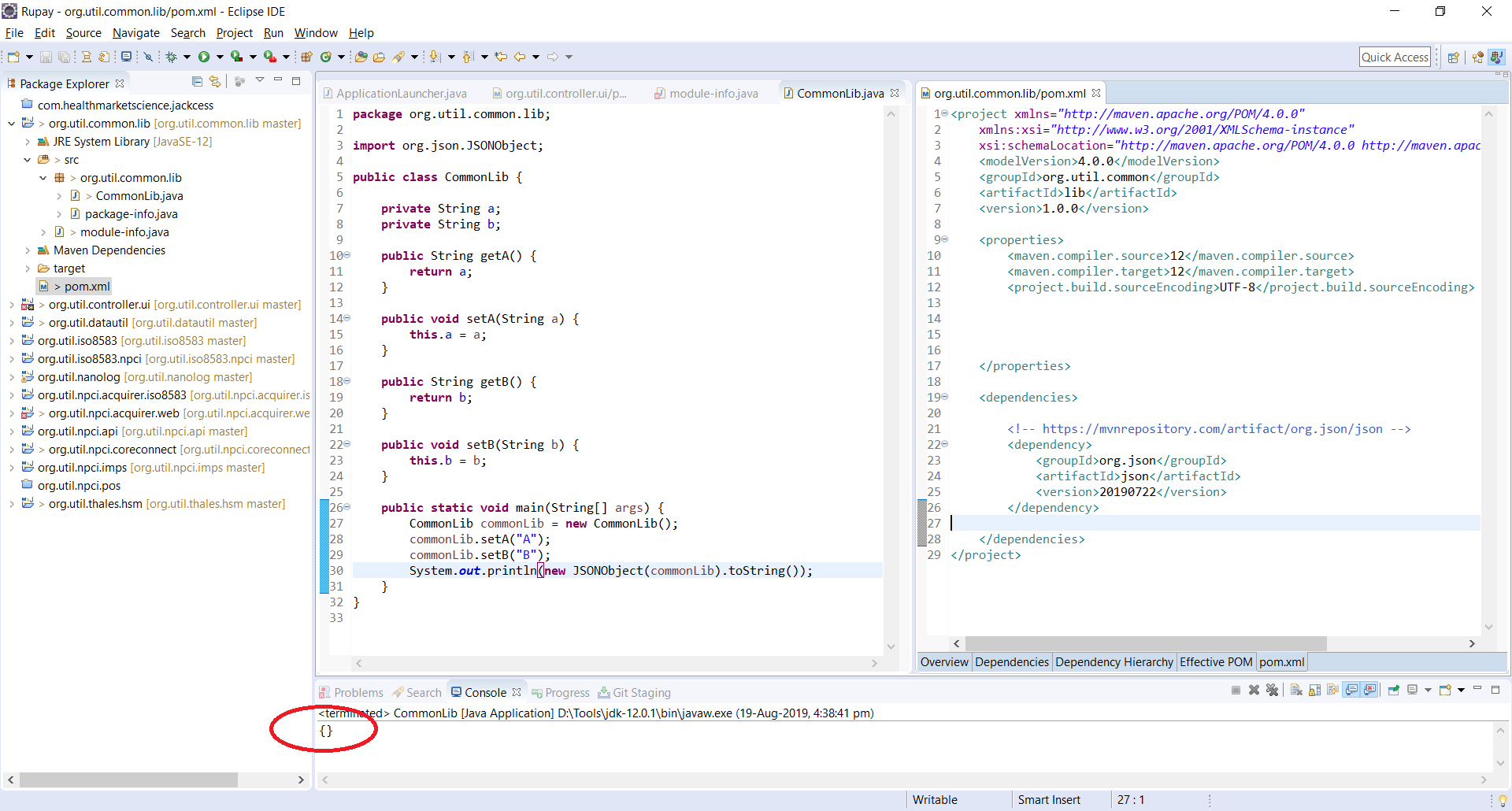The width and height of the screenshot is (1512, 811).
Task: Toggle Show Console on Standard Out
Action: click(1351, 691)
